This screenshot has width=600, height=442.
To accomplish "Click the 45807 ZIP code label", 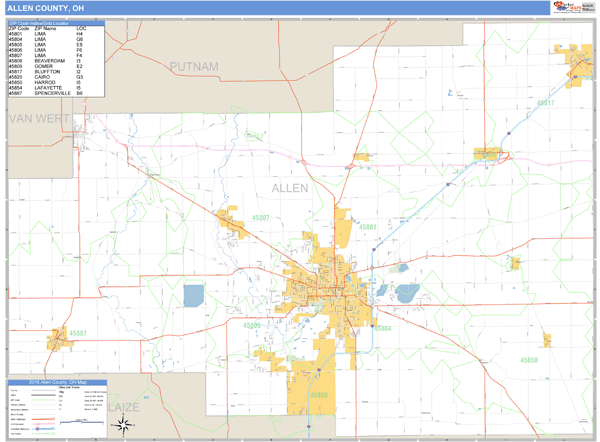I will 262,218.
